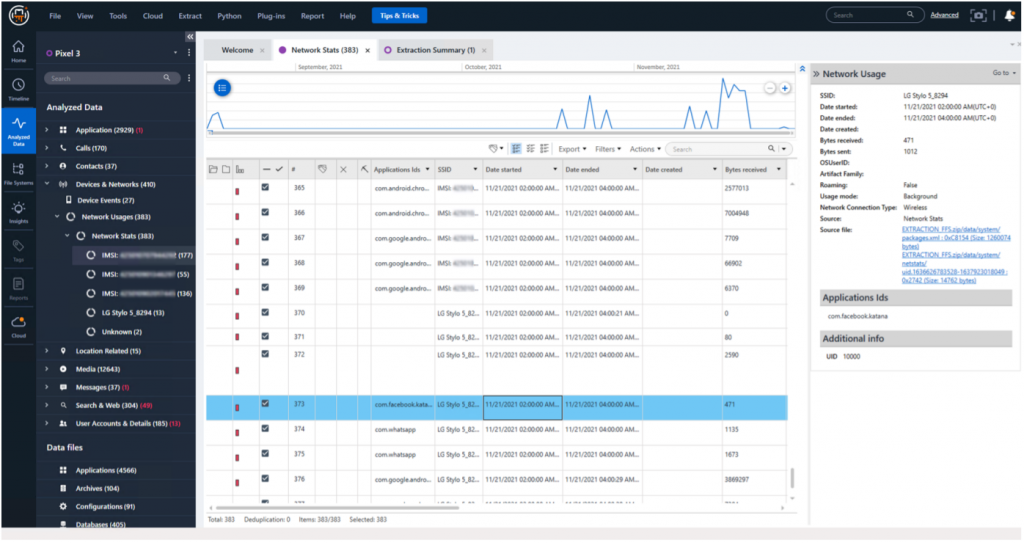Collapse the Network Usages (383) node

click(57, 216)
